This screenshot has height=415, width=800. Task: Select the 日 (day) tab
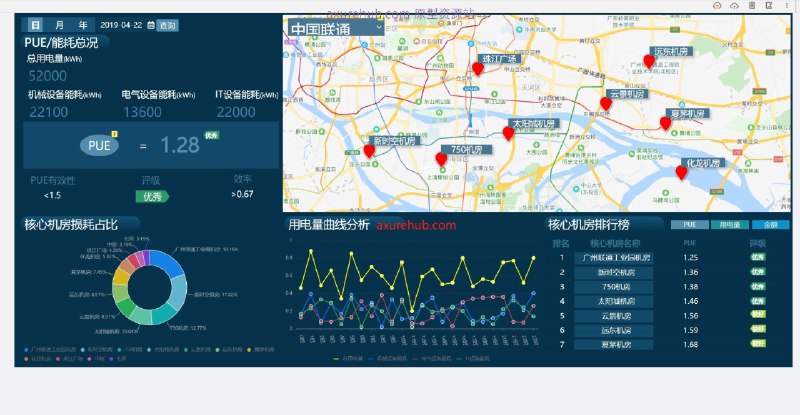click(x=35, y=25)
